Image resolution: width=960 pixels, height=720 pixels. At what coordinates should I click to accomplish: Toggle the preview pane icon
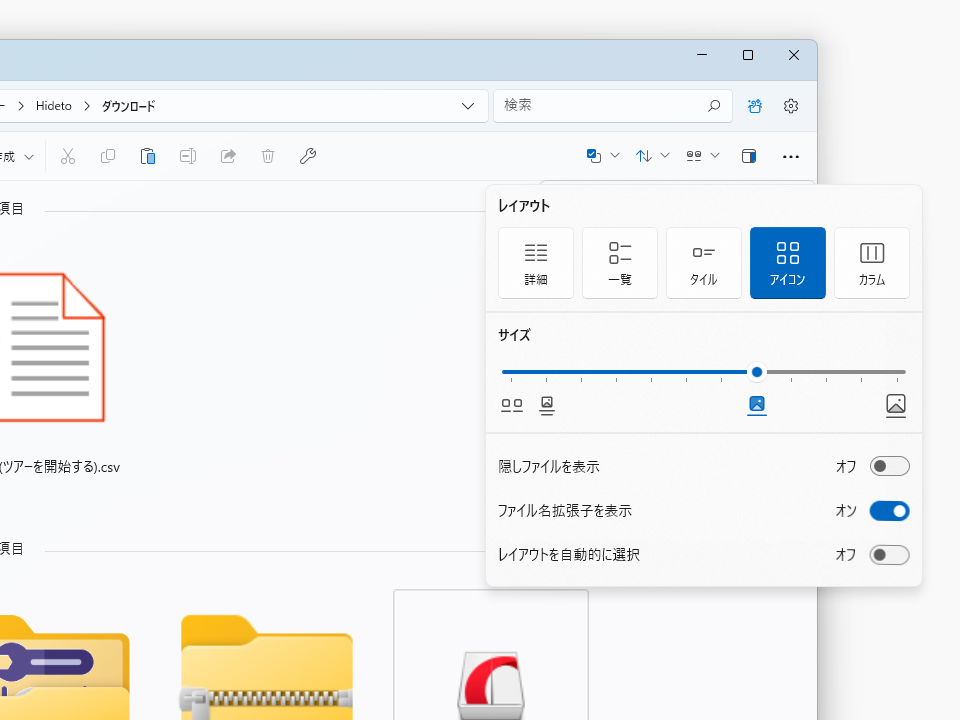pos(748,156)
